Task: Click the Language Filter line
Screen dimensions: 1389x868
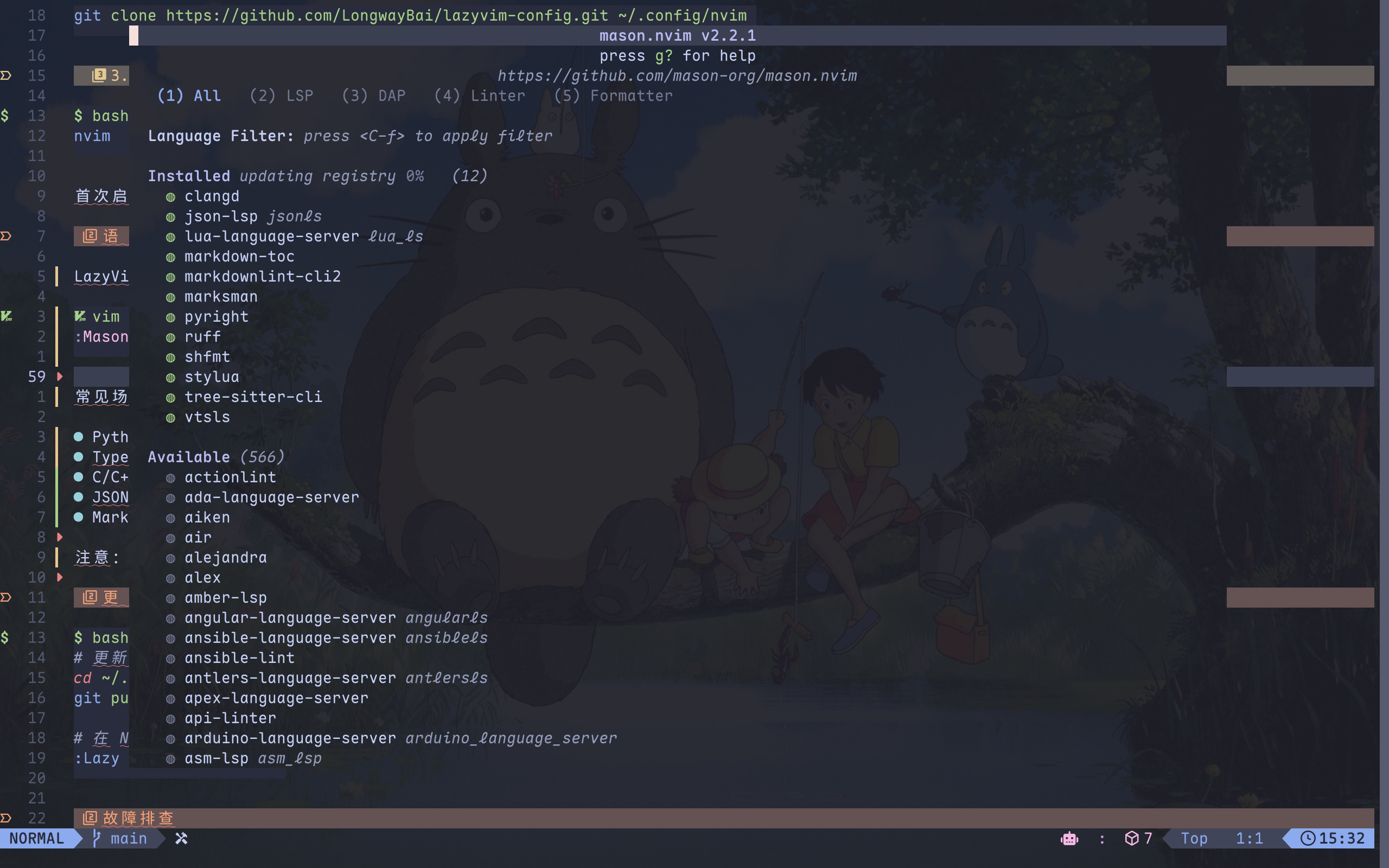Action: (x=349, y=136)
